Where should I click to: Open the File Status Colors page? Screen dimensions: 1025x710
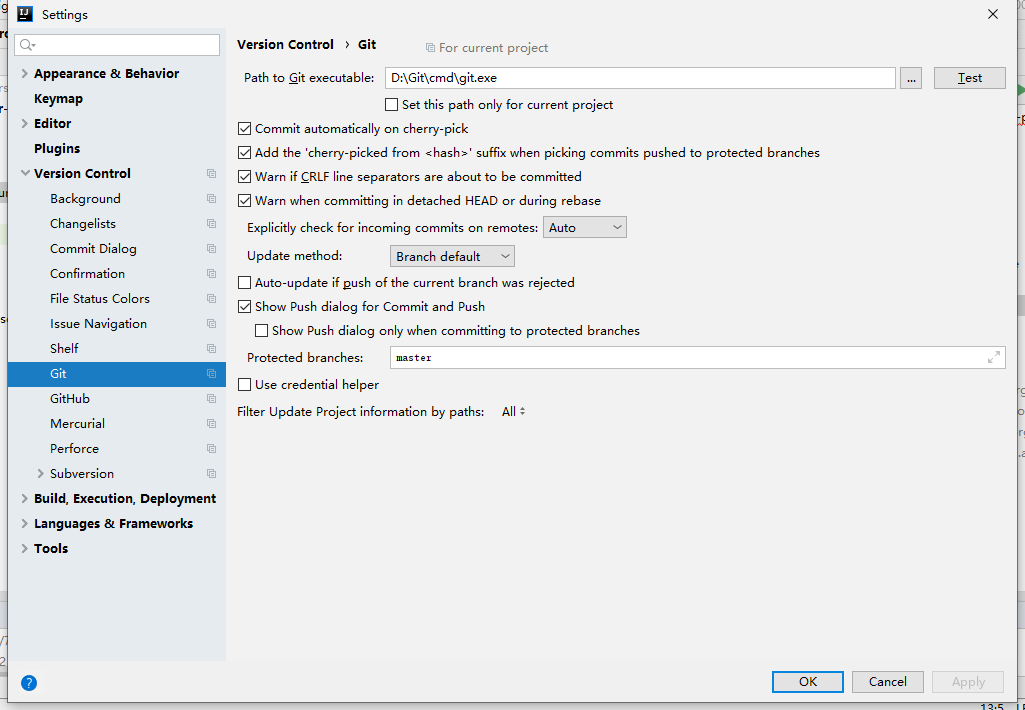coord(100,299)
